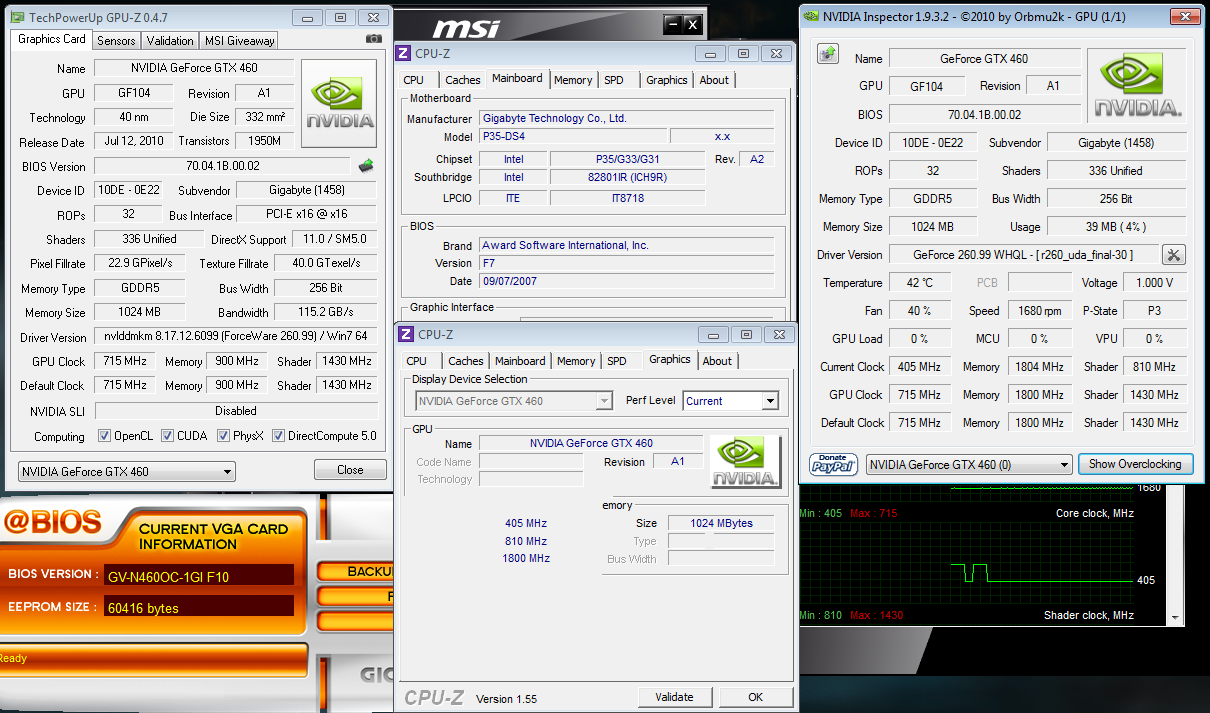Click the GPU-Z camera screenshot icon

click(374, 39)
